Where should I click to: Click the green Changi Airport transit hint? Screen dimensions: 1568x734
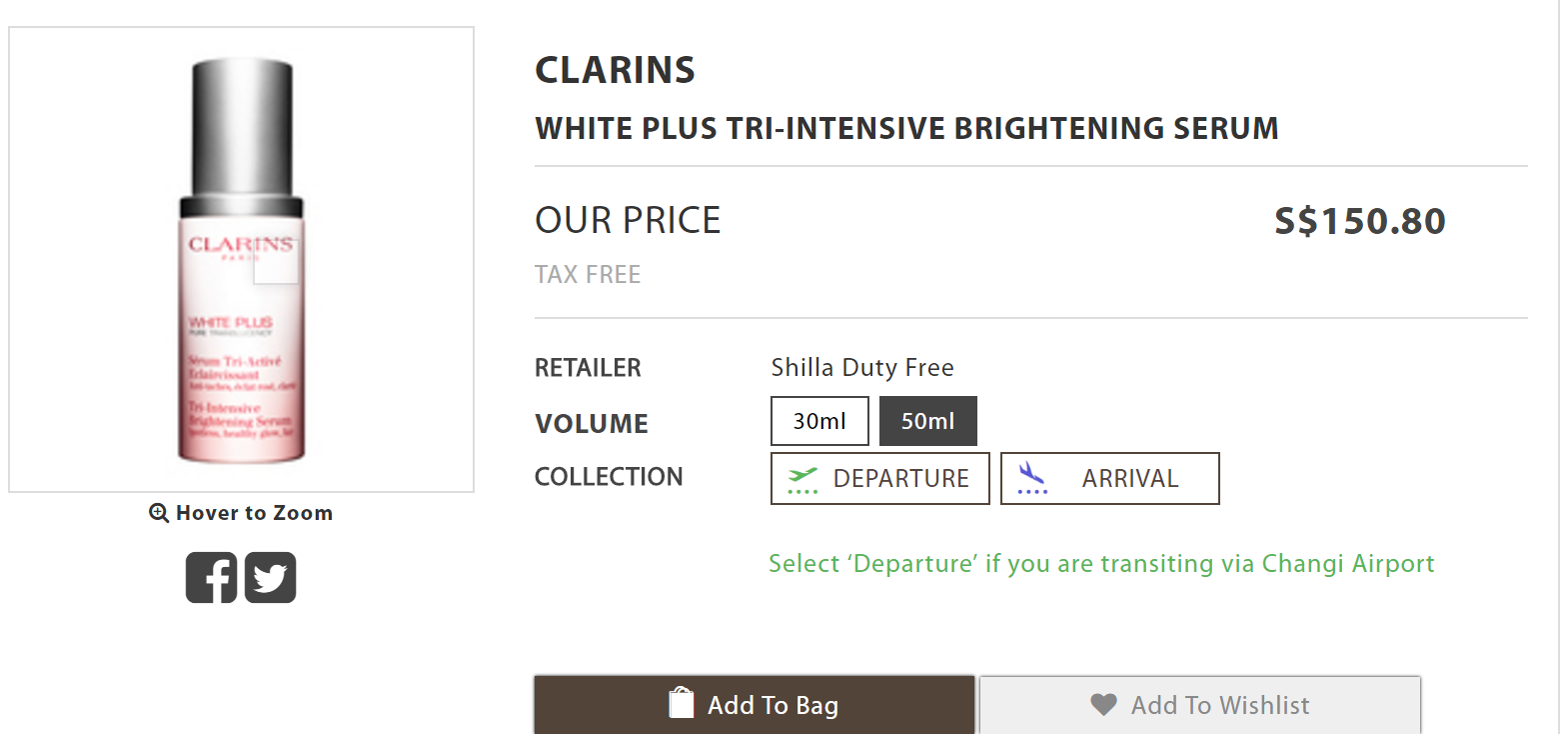point(1100,564)
